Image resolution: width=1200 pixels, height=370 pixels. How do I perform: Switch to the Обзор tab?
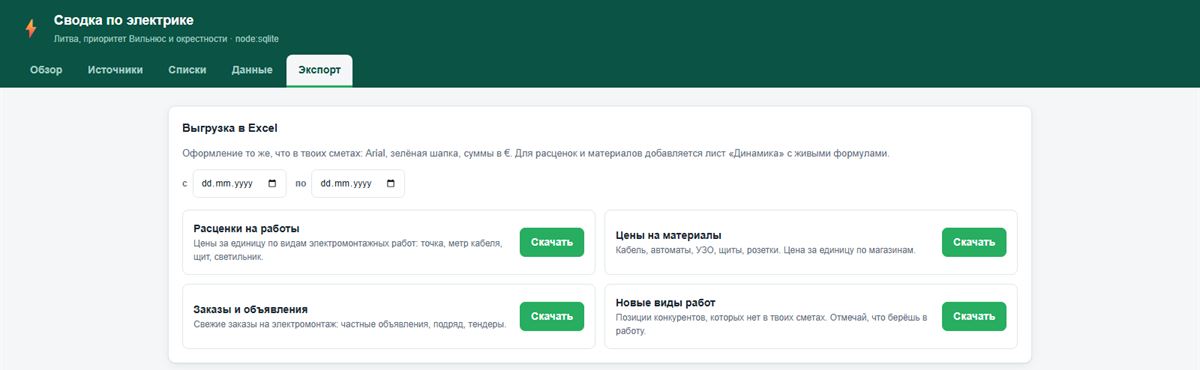[x=46, y=70]
